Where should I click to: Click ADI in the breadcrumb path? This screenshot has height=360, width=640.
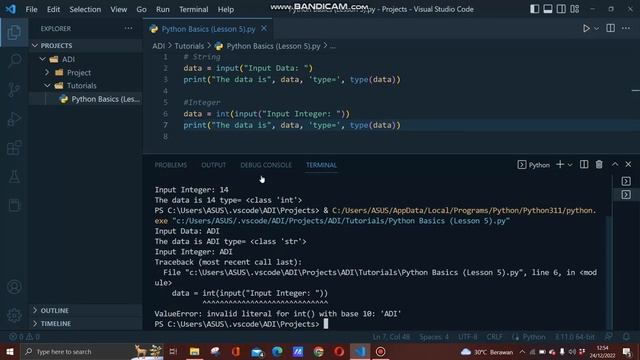tap(158, 46)
